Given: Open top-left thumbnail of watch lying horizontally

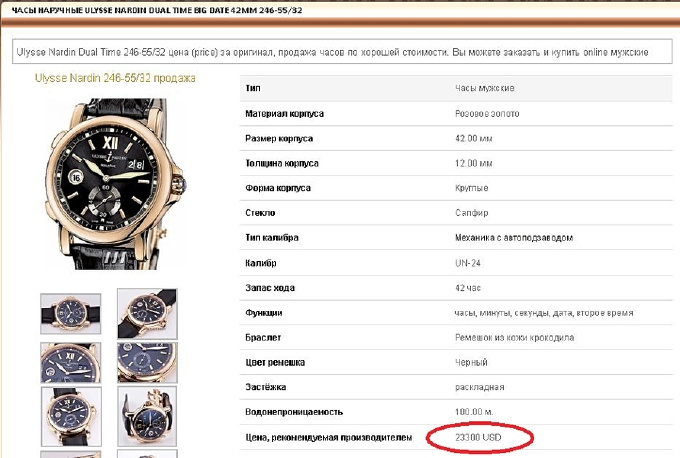Looking at the screenshot, I should click(70, 312).
